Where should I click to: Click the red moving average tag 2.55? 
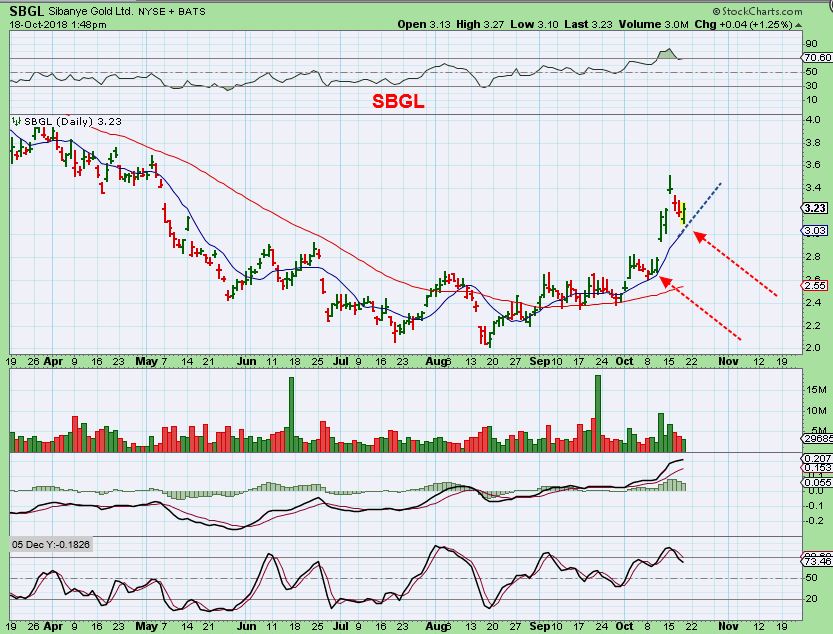tap(814, 285)
